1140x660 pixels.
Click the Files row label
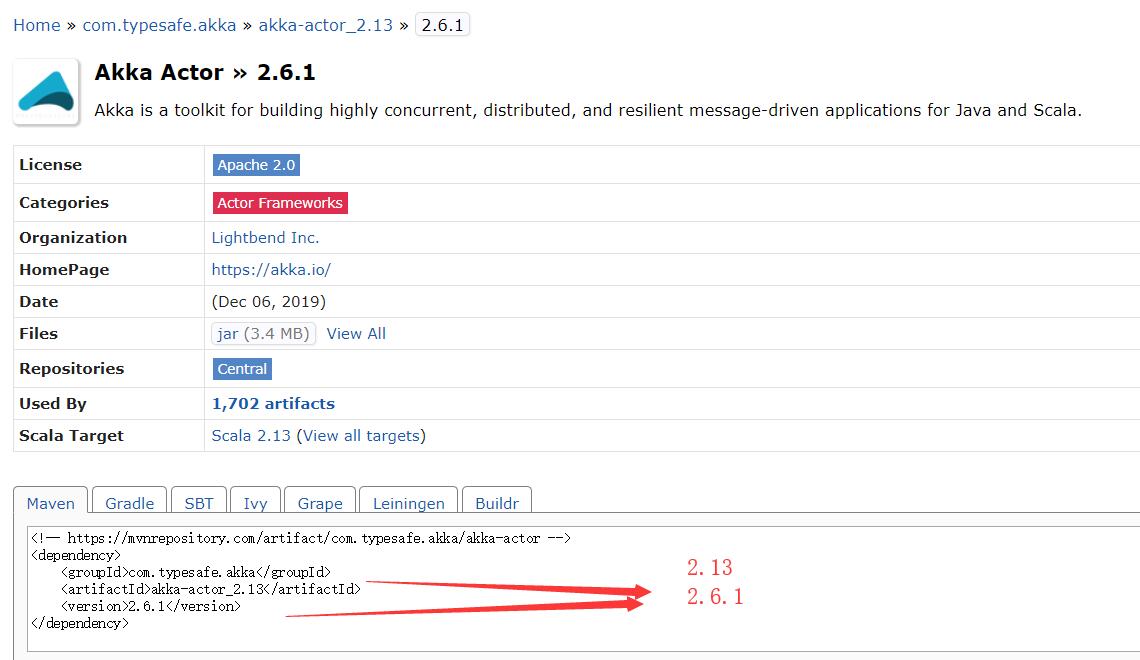click(39, 334)
